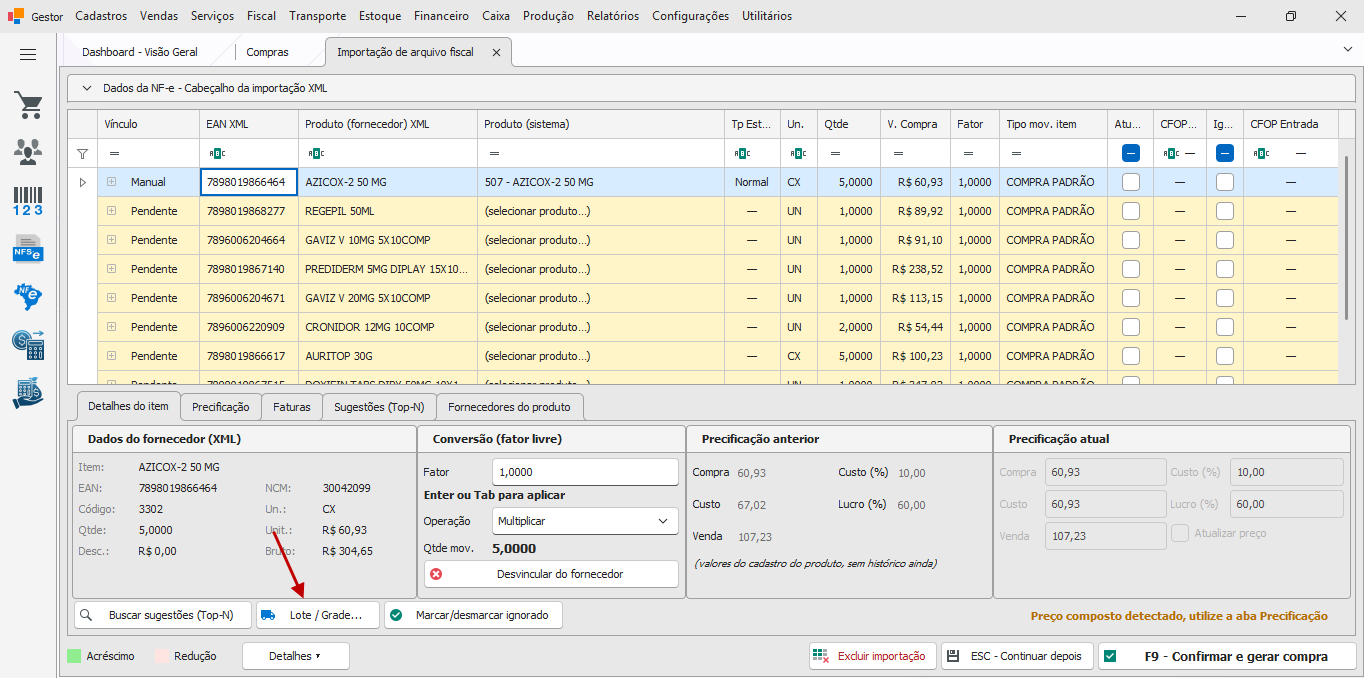Collapse the Dados da NF-e header section

tap(86, 88)
